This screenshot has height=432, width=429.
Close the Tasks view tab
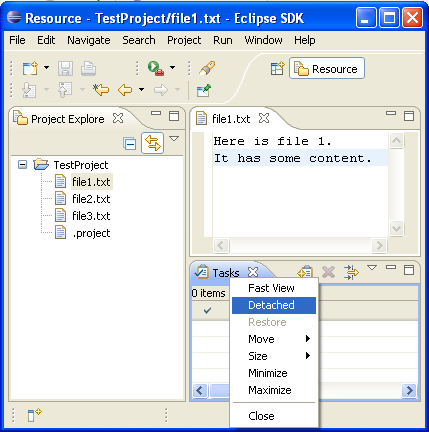pyautogui.click(x=253, y=272)
